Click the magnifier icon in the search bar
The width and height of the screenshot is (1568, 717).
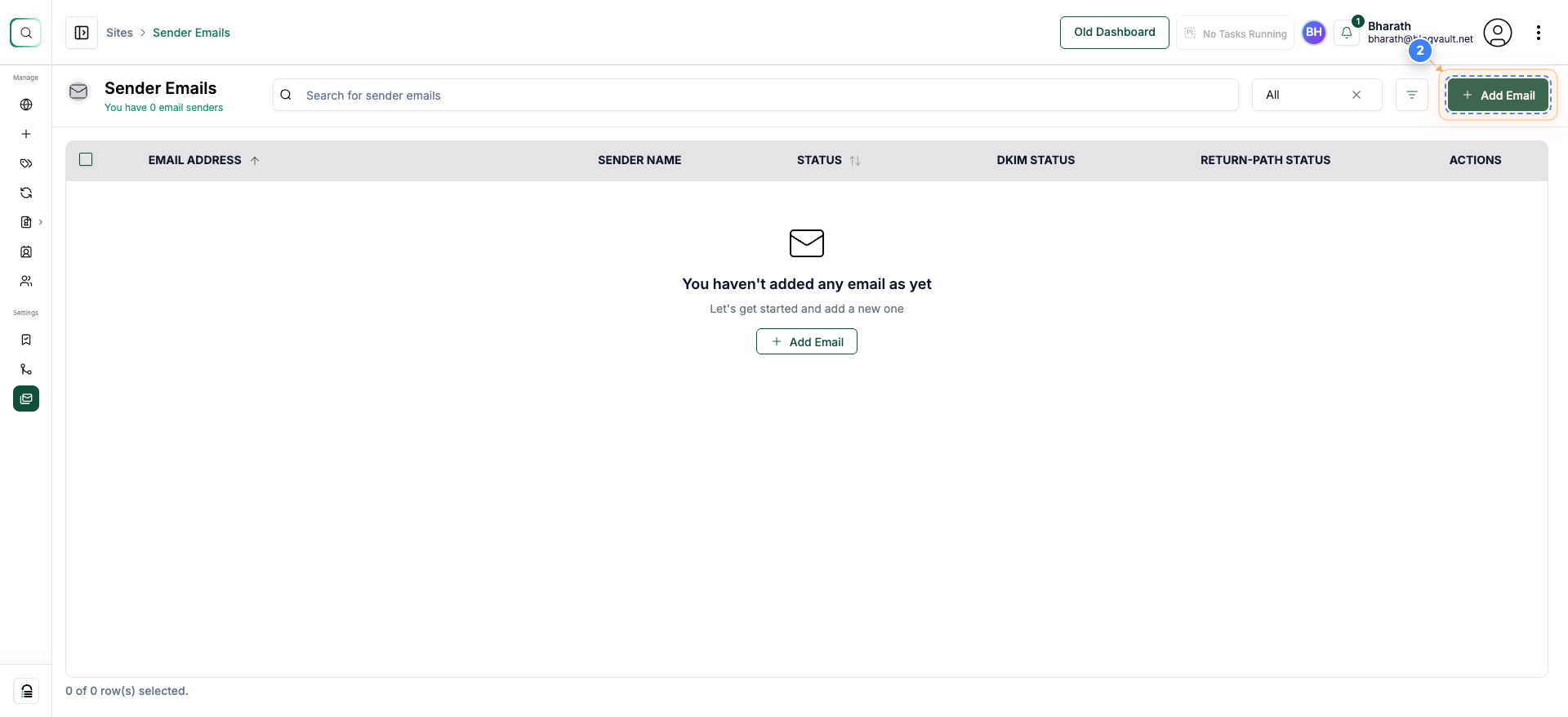point(286,95)
